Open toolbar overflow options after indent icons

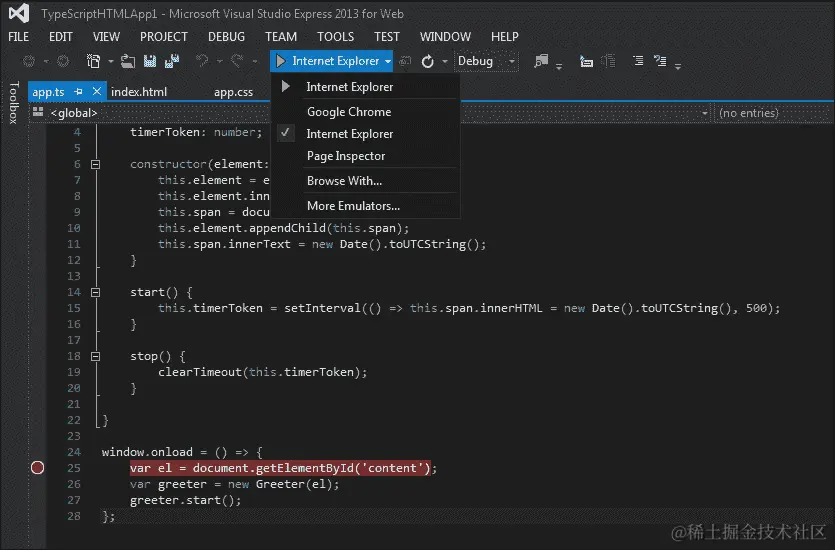click(x=678, y=66)
